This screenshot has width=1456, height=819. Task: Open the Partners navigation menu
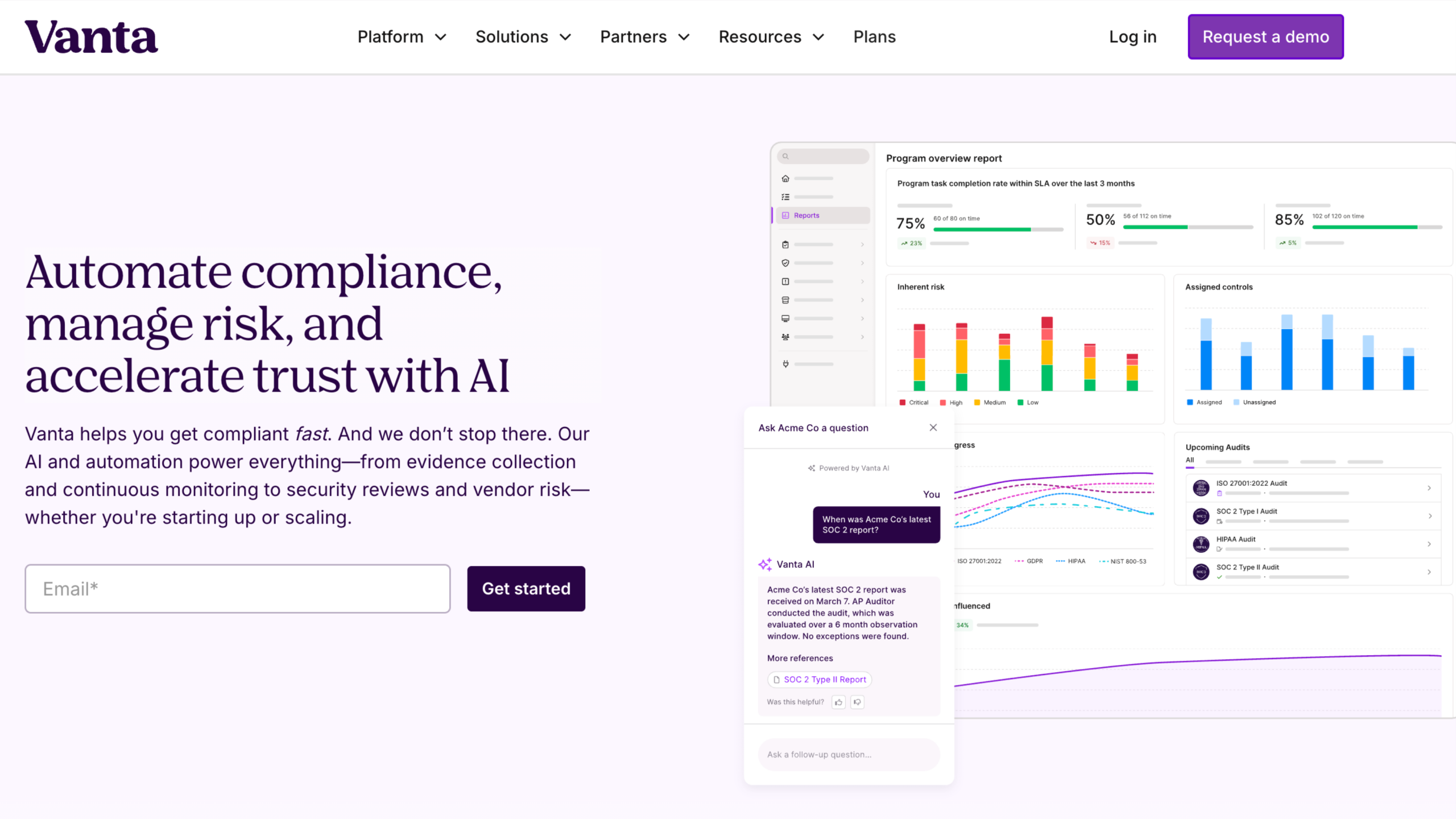point(644,37)
